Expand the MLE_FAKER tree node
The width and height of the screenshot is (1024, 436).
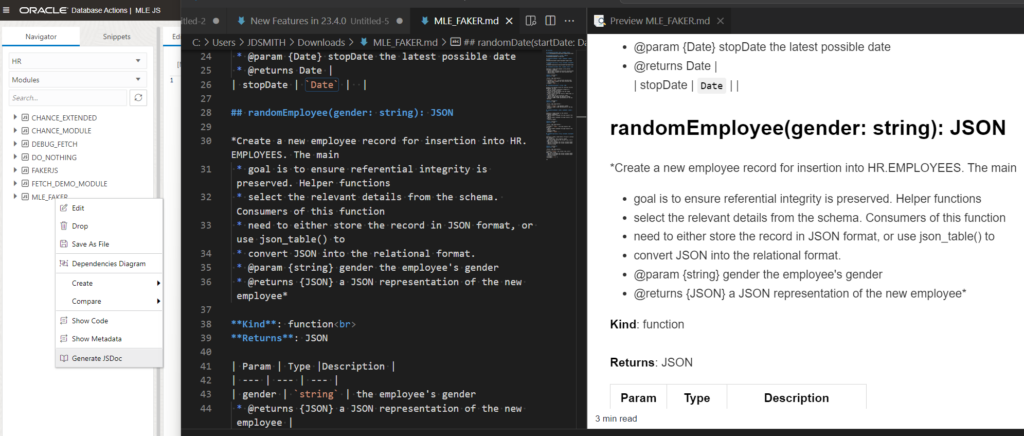pyautogui.click(x=15, y=196)
